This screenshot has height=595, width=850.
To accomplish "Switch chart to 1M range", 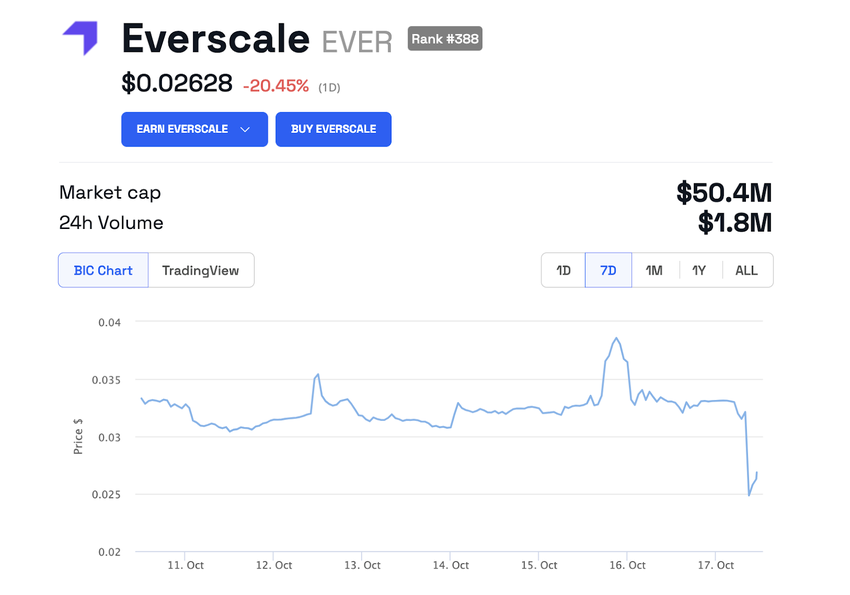I will (x=654, y=270).
